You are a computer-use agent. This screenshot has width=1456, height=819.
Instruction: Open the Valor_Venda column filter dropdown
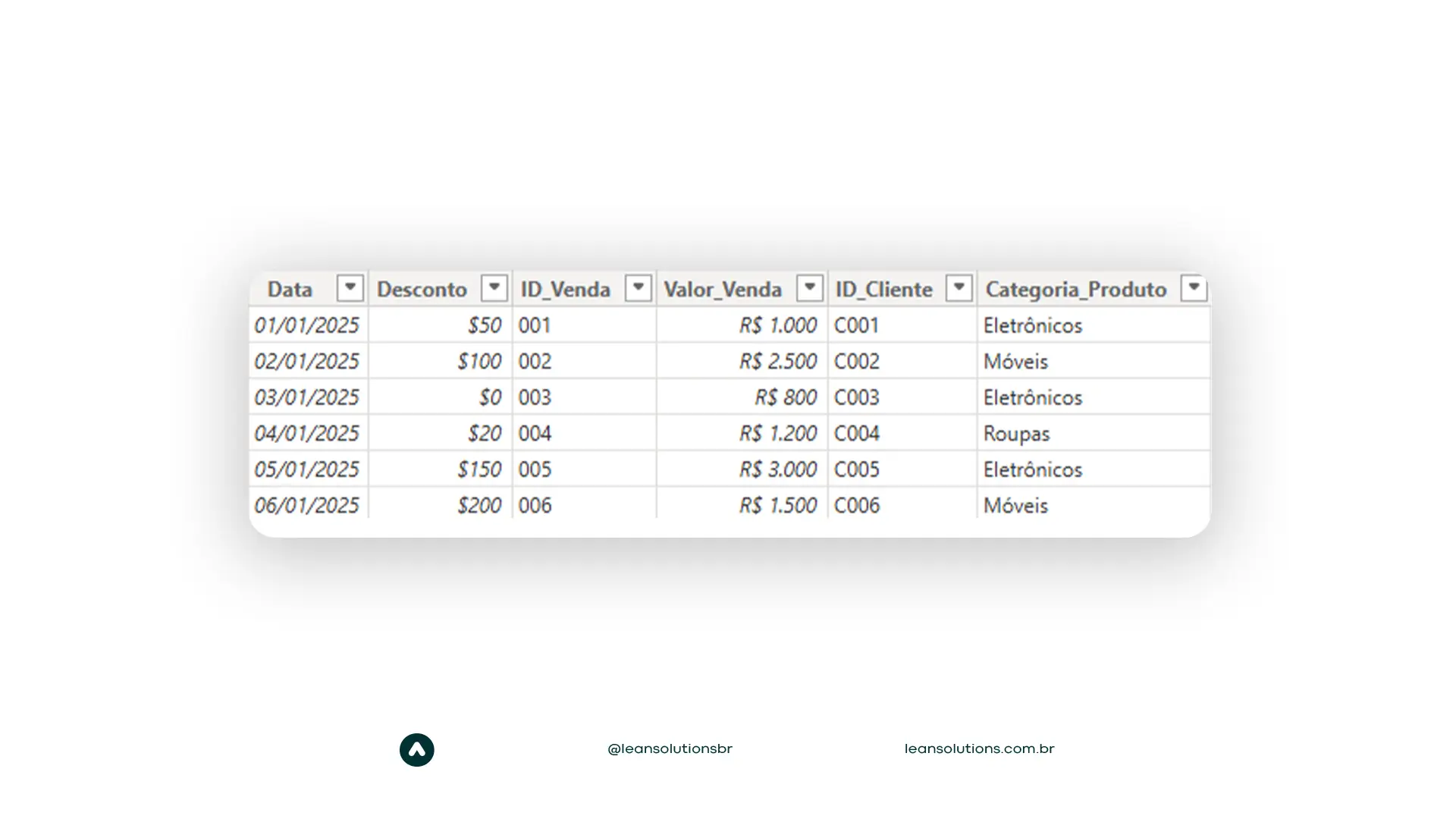[x=809, y=288]
